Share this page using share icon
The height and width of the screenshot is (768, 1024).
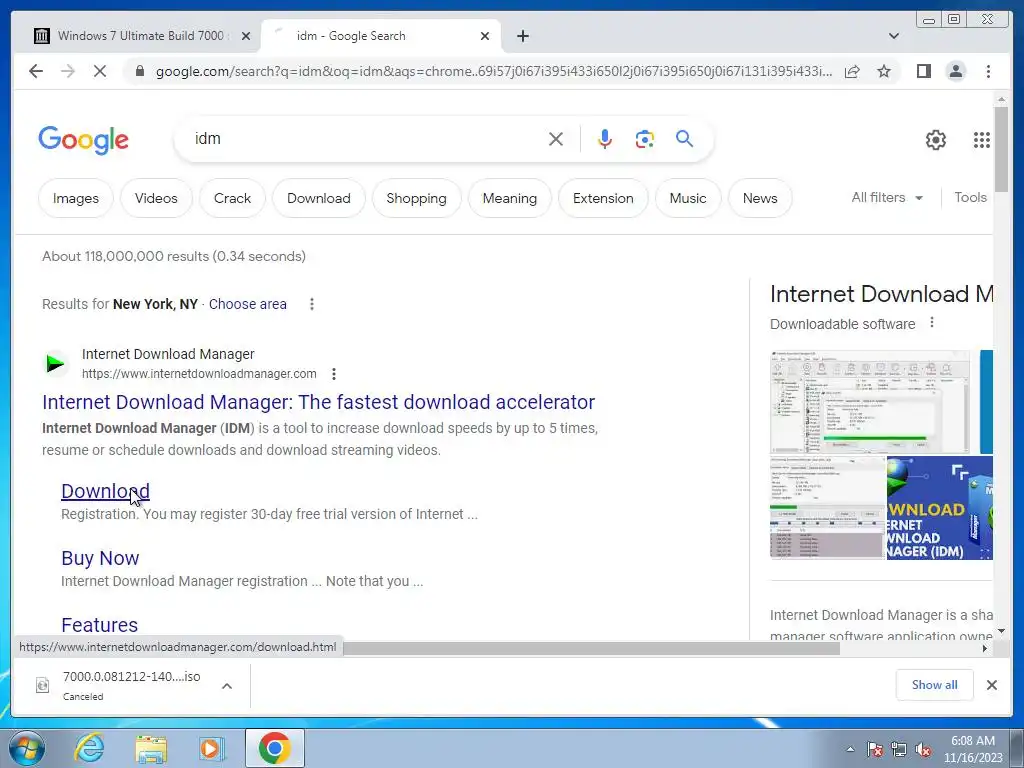(852, 71)
